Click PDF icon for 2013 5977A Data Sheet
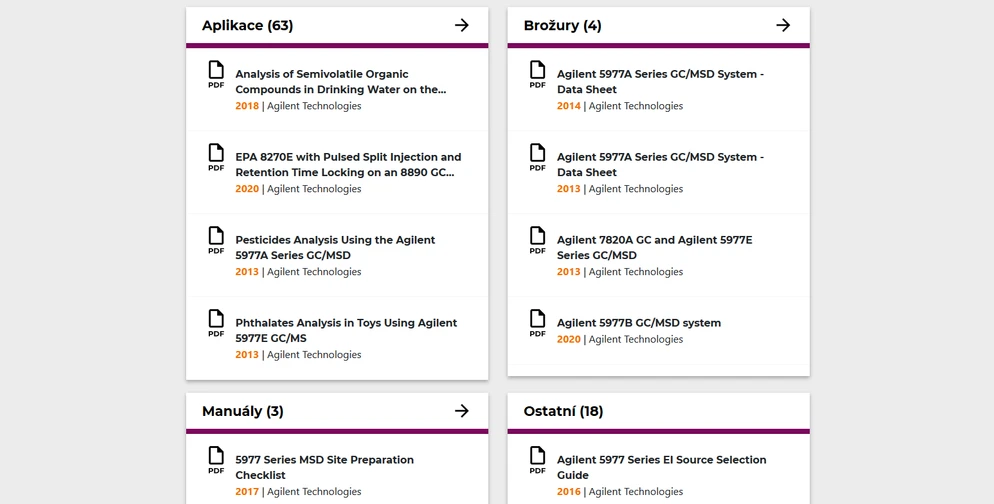This screenshot has width=994, height=504. coord(538,158)
